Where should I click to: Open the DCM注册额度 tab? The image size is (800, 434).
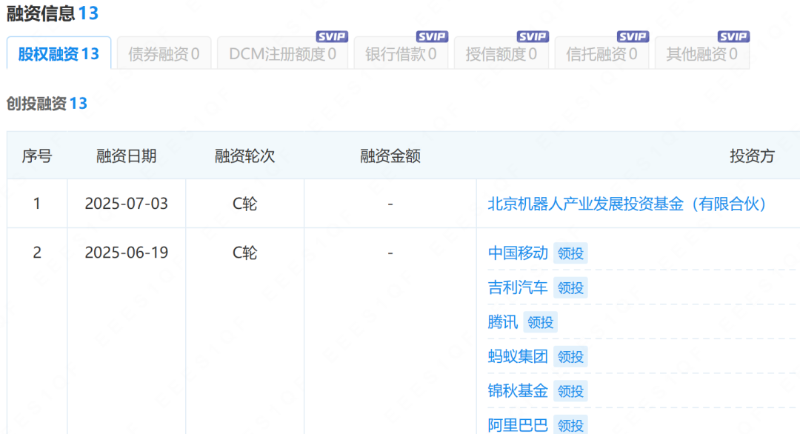(x=282, y=54)
